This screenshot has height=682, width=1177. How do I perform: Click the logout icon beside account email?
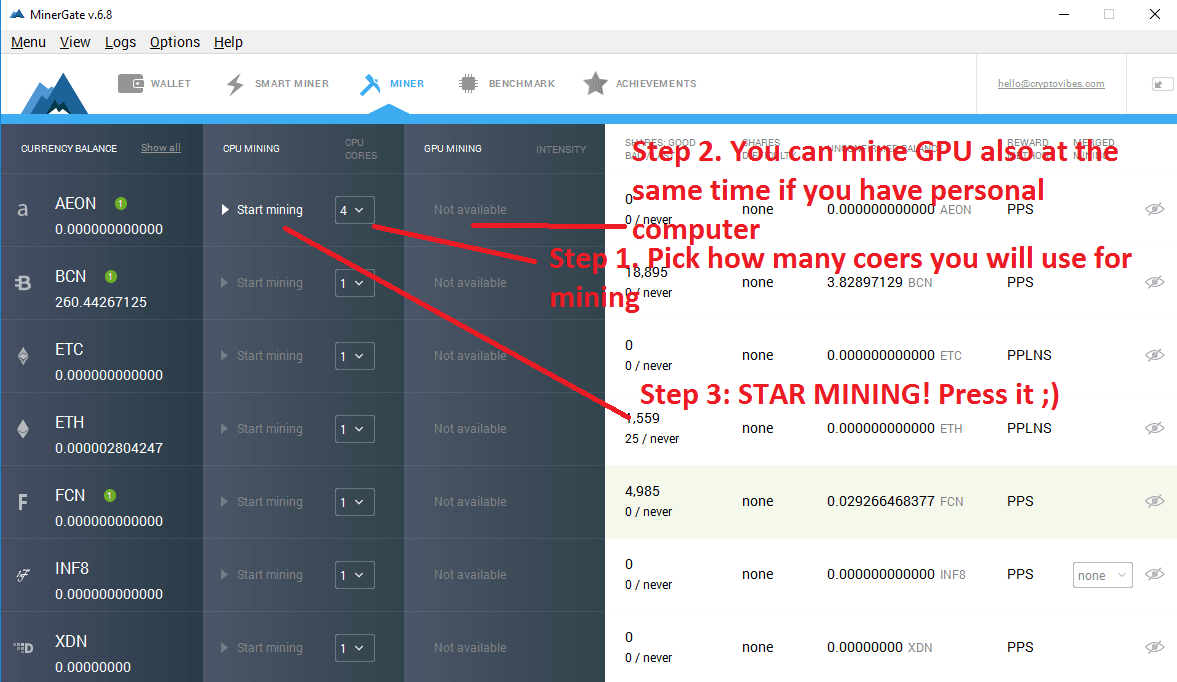(1162, 84)
